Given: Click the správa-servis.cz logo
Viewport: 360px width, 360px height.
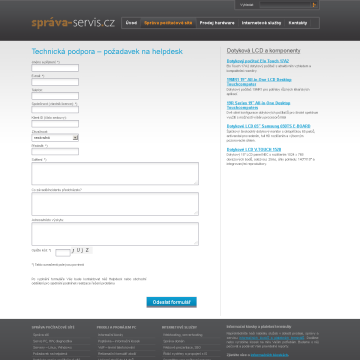Looking at the screenshot, I should click(x=73, y=23).
